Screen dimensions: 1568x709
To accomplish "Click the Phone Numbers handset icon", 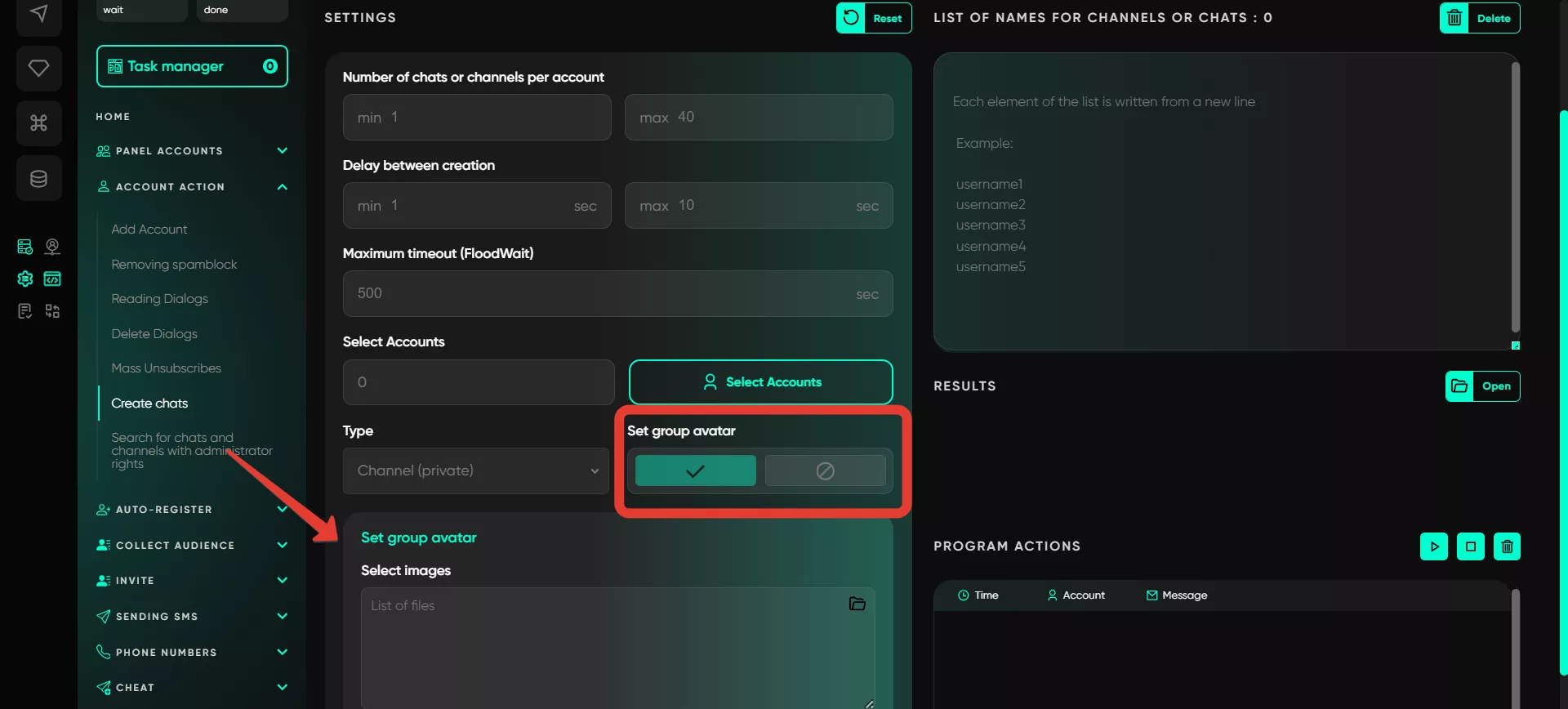I will point(103,652).
